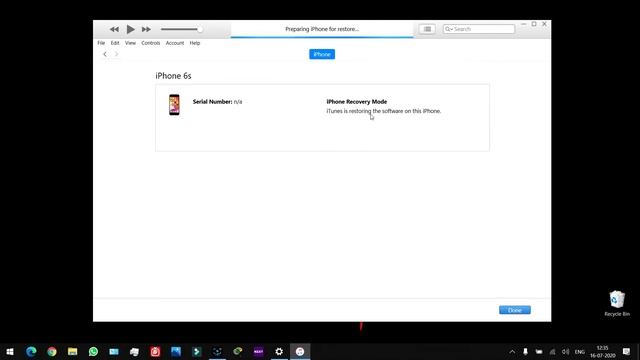The height and width of the screenshot is (360, 640).
Task: Open File Explorer from the taskbar
Action: (73, 351)
